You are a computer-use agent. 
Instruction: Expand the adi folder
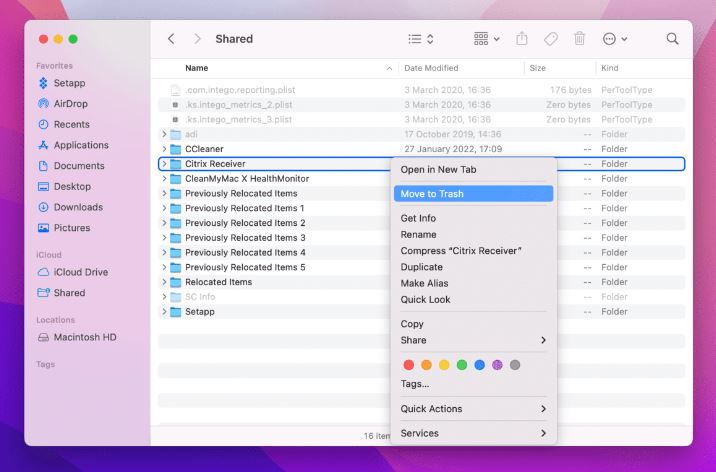coord(164,134)
